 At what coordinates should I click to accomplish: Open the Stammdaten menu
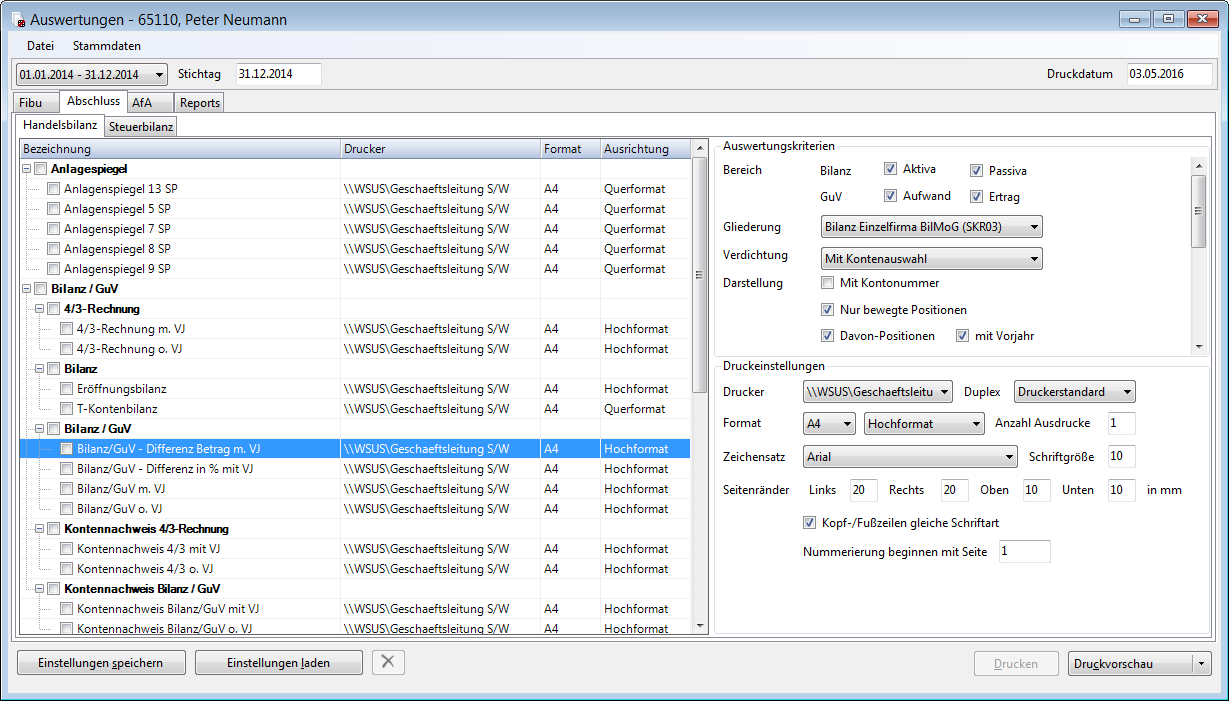[106, 46]
